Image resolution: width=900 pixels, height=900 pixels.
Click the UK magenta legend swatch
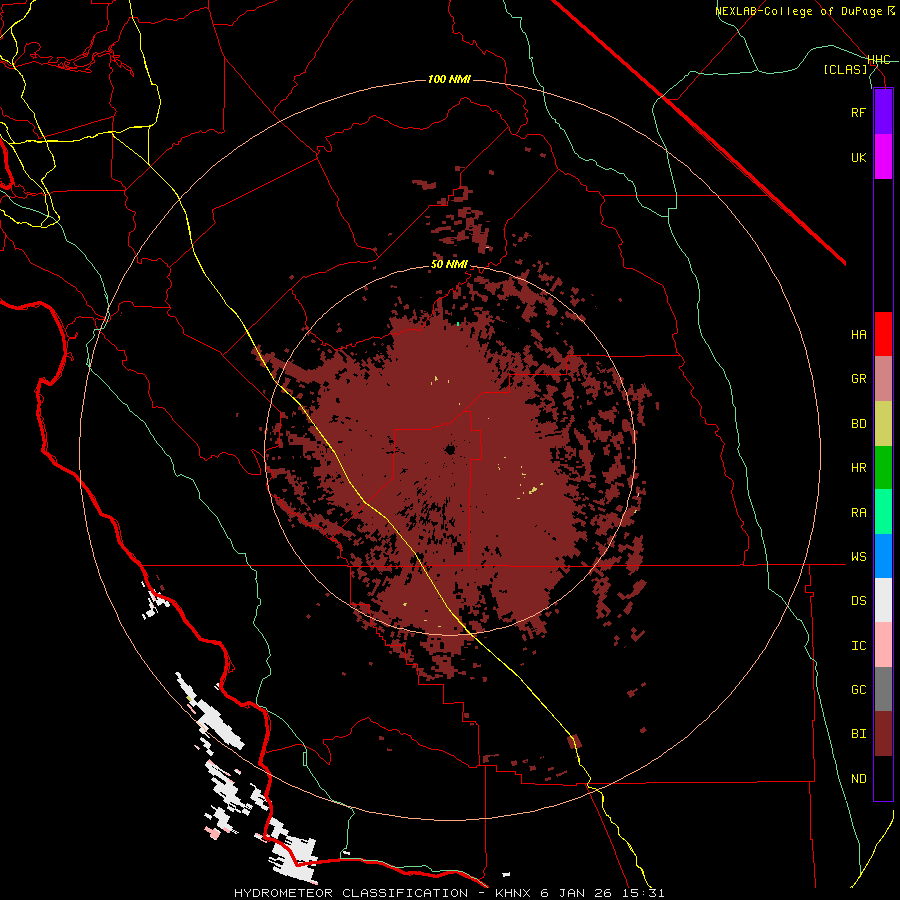(x=883, y=157)
